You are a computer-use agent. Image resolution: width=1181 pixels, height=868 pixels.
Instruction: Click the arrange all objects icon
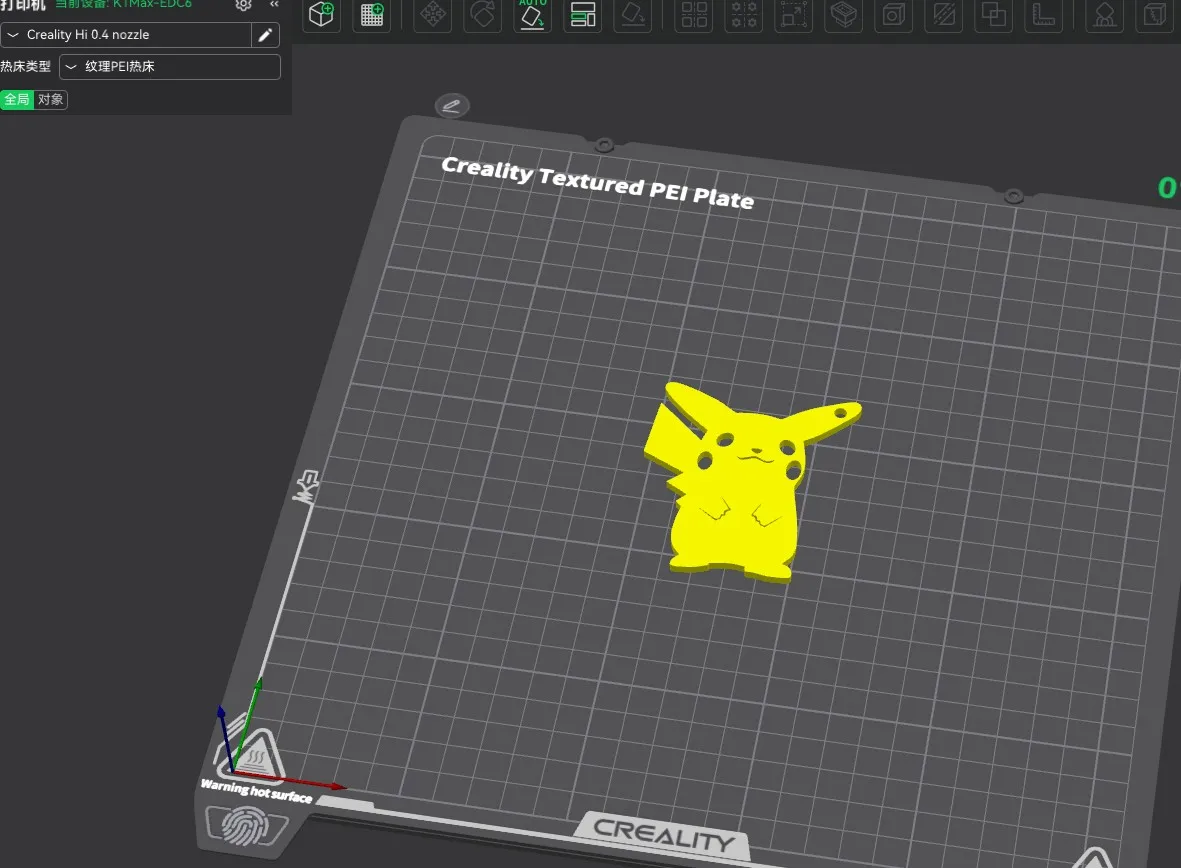pyautogui.click(x=583, y=14)
